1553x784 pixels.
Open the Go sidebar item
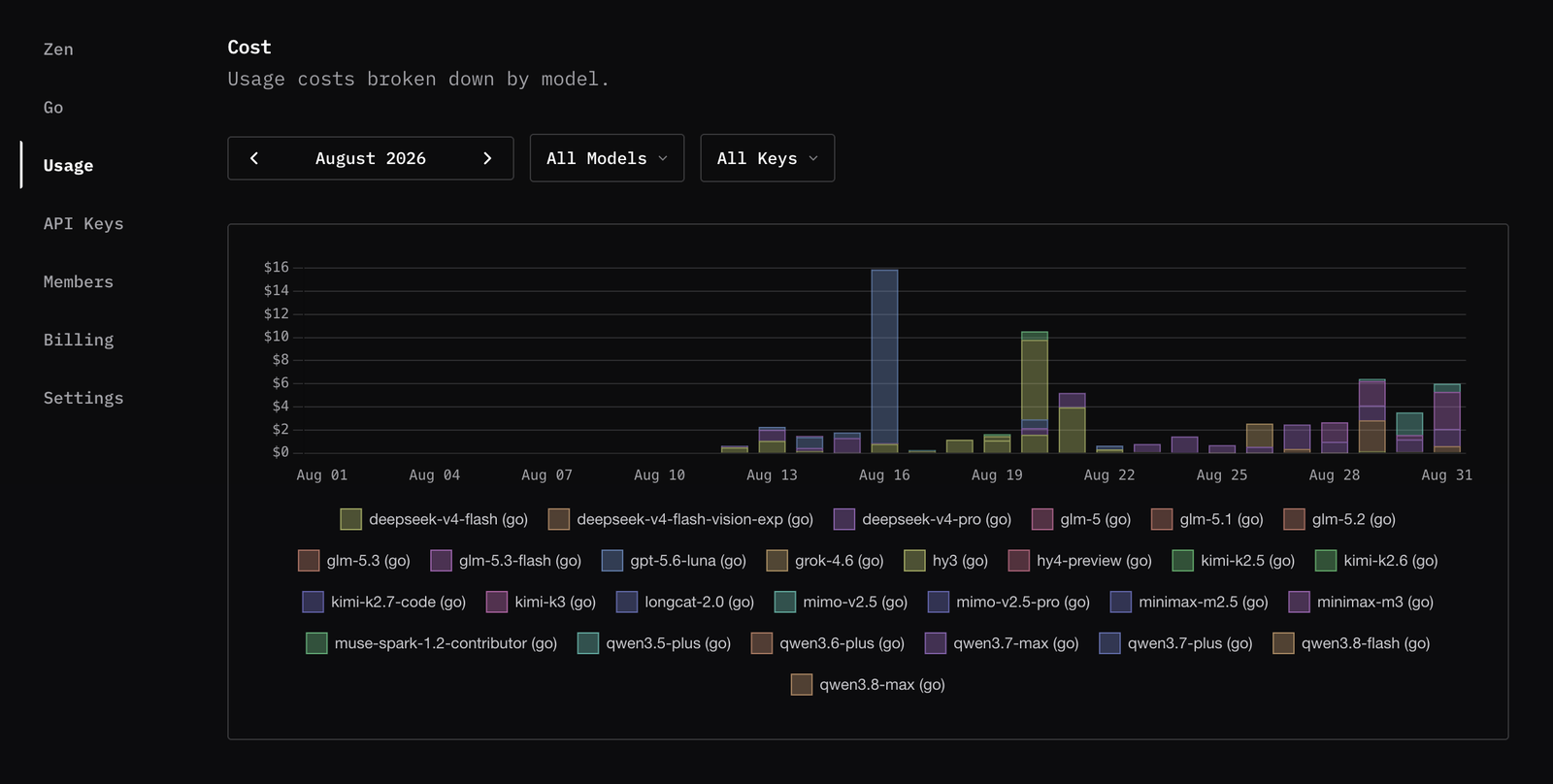[53, 108]
